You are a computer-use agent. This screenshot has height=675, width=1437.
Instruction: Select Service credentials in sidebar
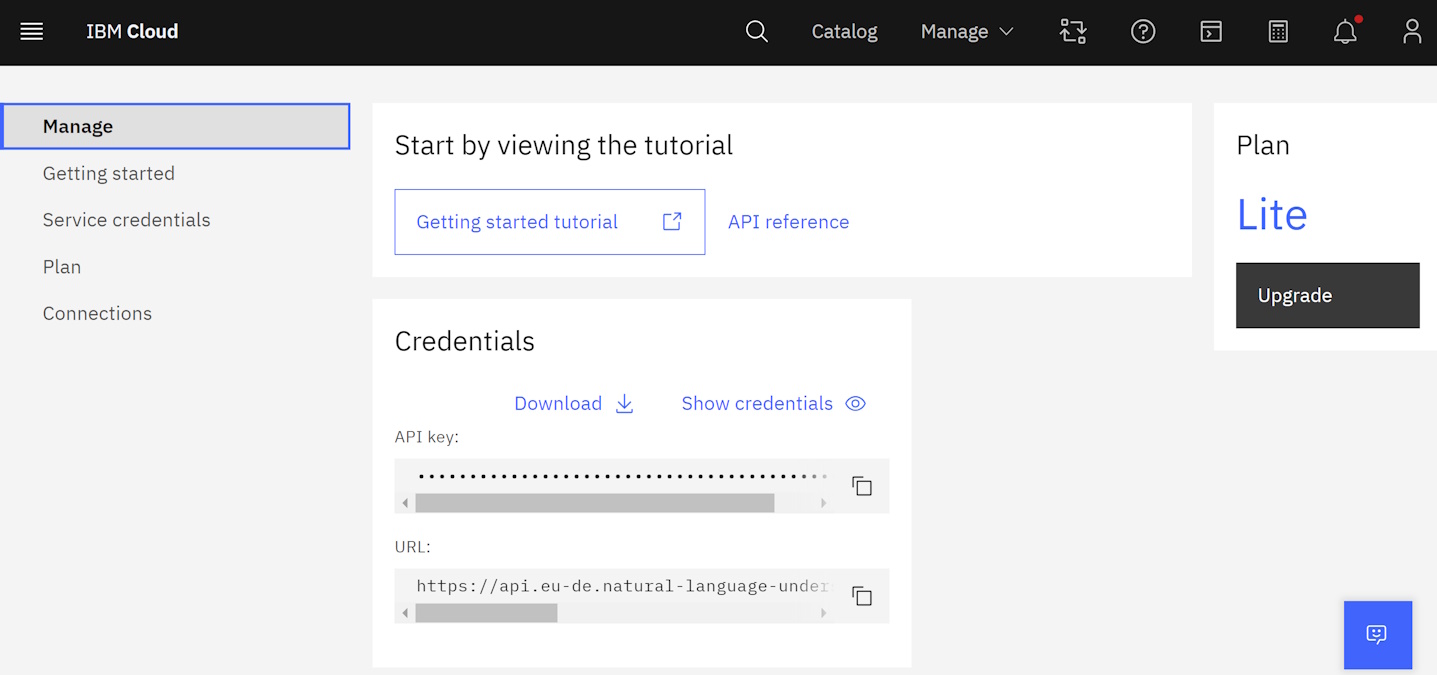tap(126, 220)
